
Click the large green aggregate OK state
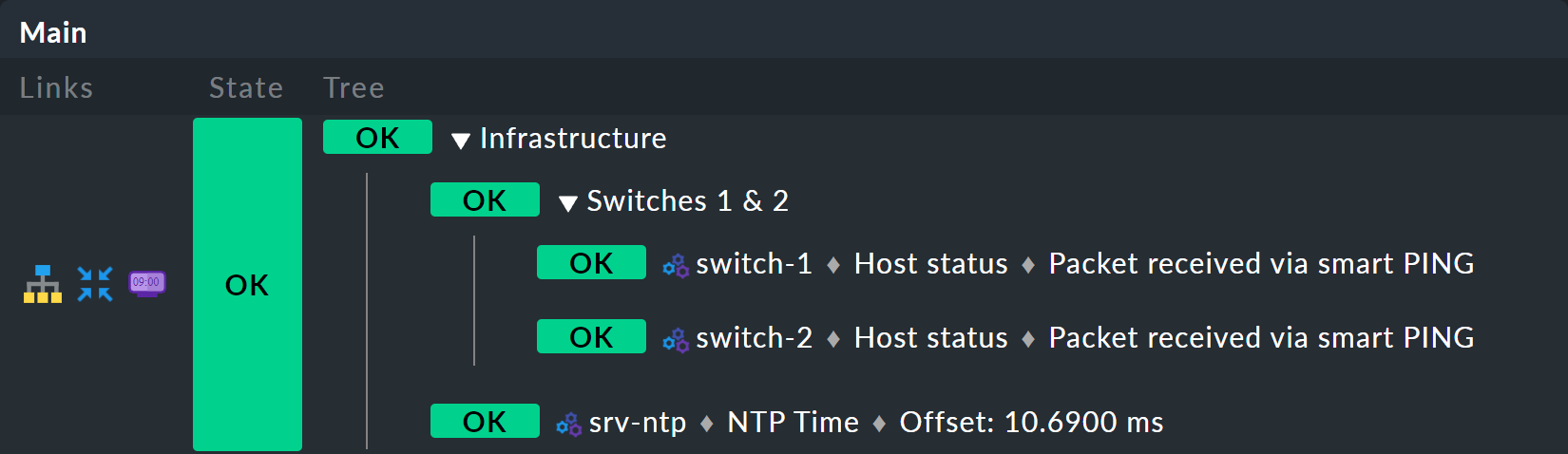(247, 285)
